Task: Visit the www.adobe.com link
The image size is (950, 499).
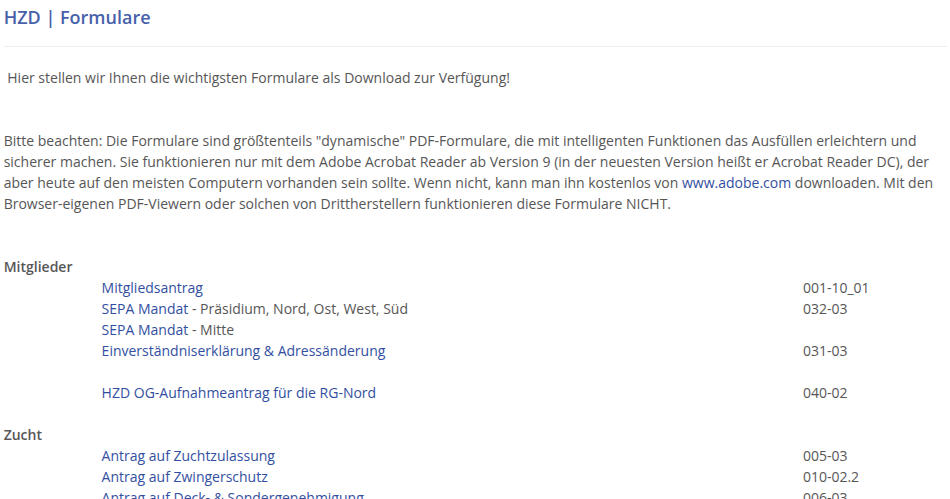Action: tap(736, 183)
